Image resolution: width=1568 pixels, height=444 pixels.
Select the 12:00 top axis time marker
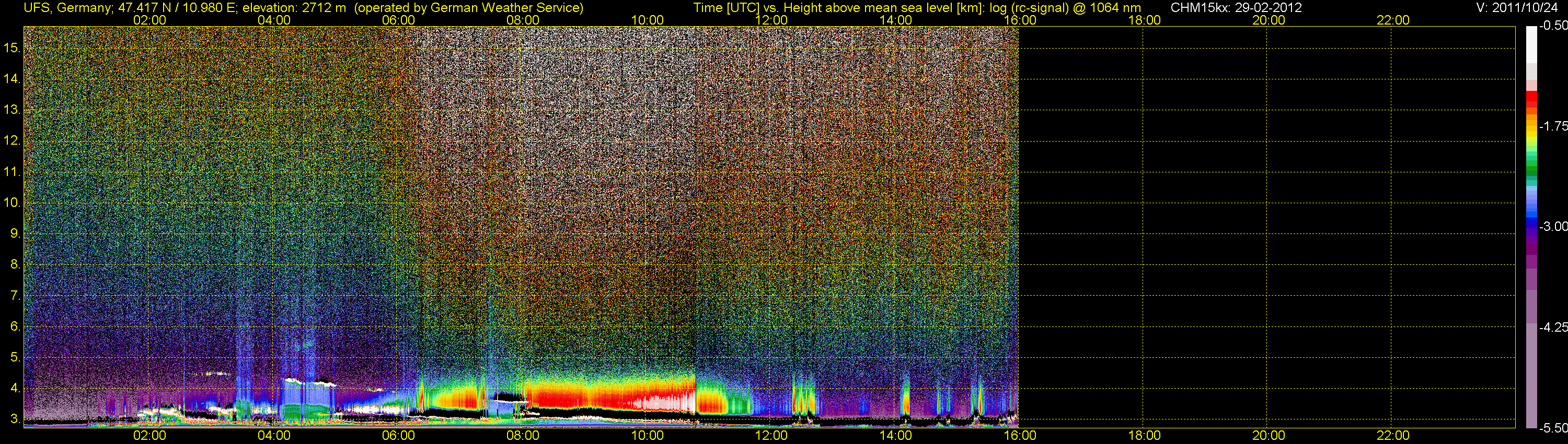(771, 20)
